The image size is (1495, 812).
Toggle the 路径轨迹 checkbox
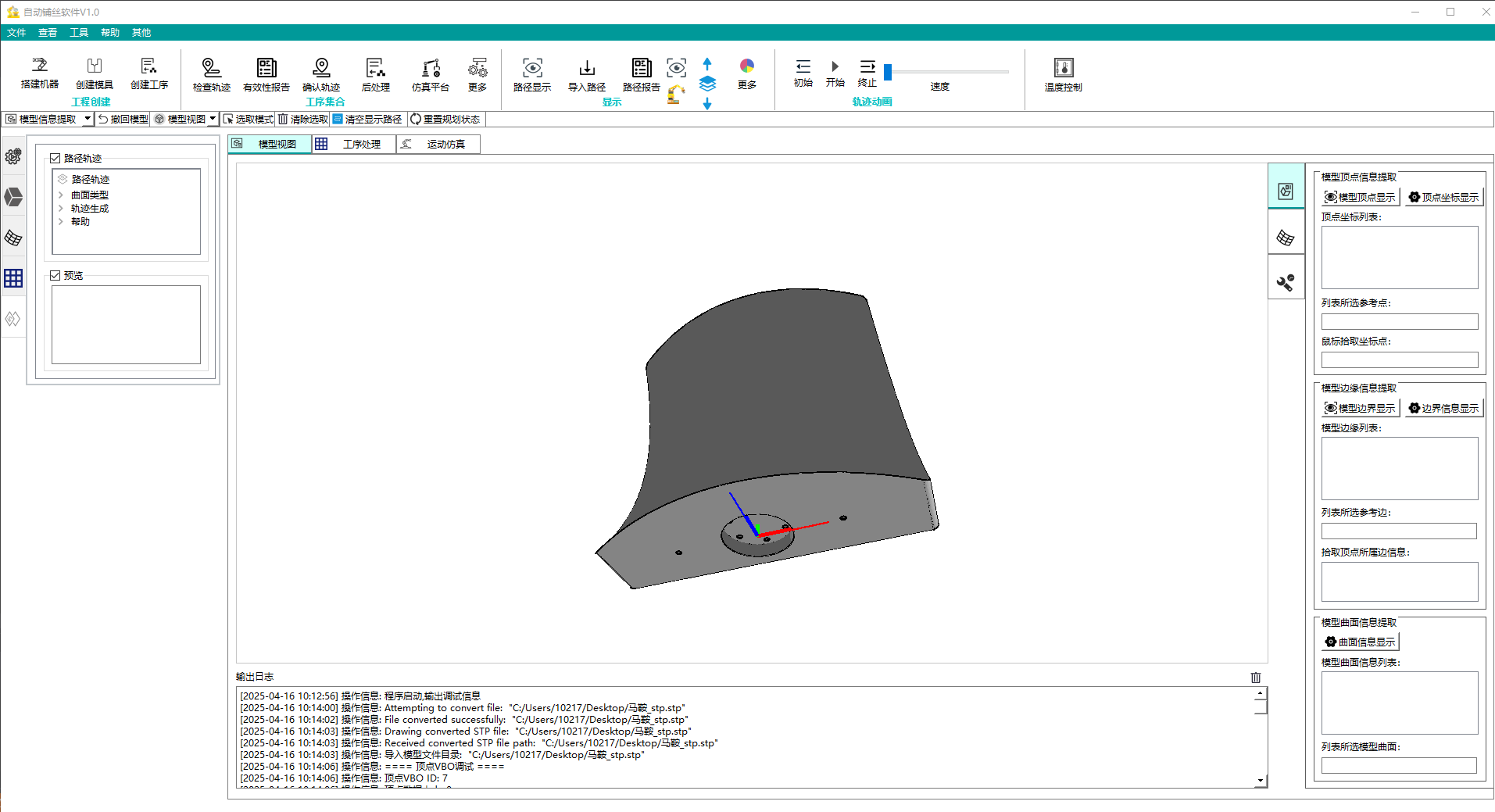pos(55,158)
